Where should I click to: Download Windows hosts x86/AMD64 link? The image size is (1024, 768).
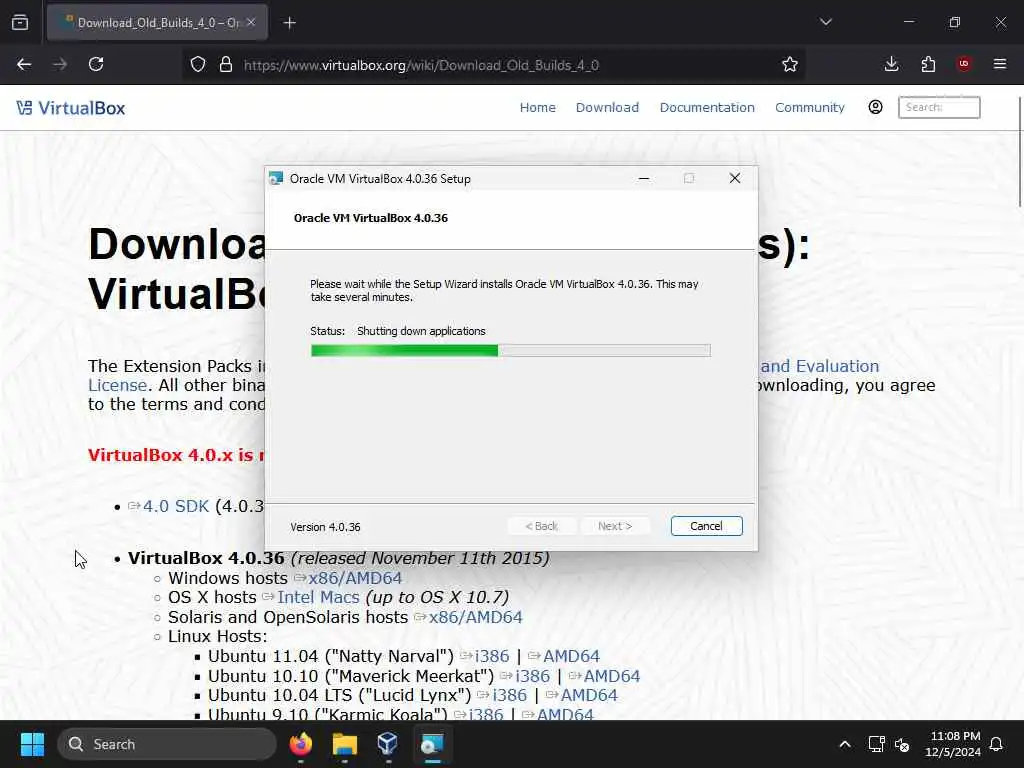[x=355, y=578]
